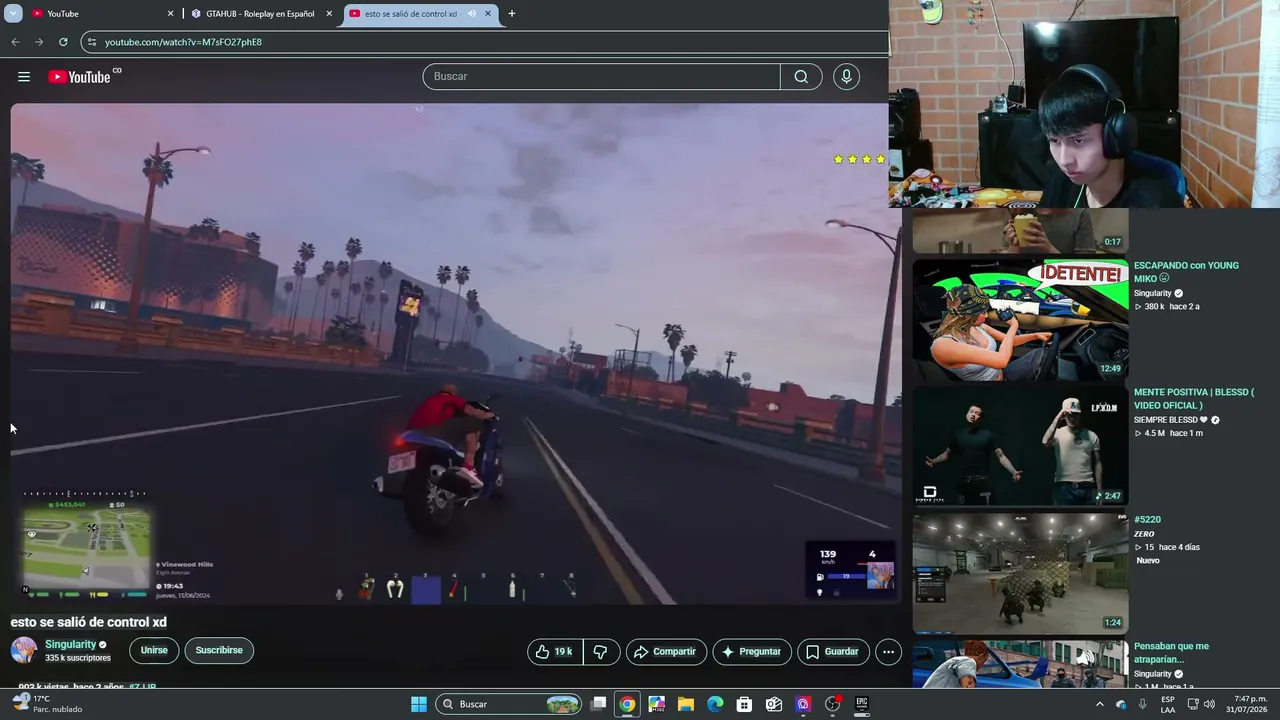Go forward with the browser forward arrow
Viewport: 1280px width, 720px height.
click(x=39, y=42)
